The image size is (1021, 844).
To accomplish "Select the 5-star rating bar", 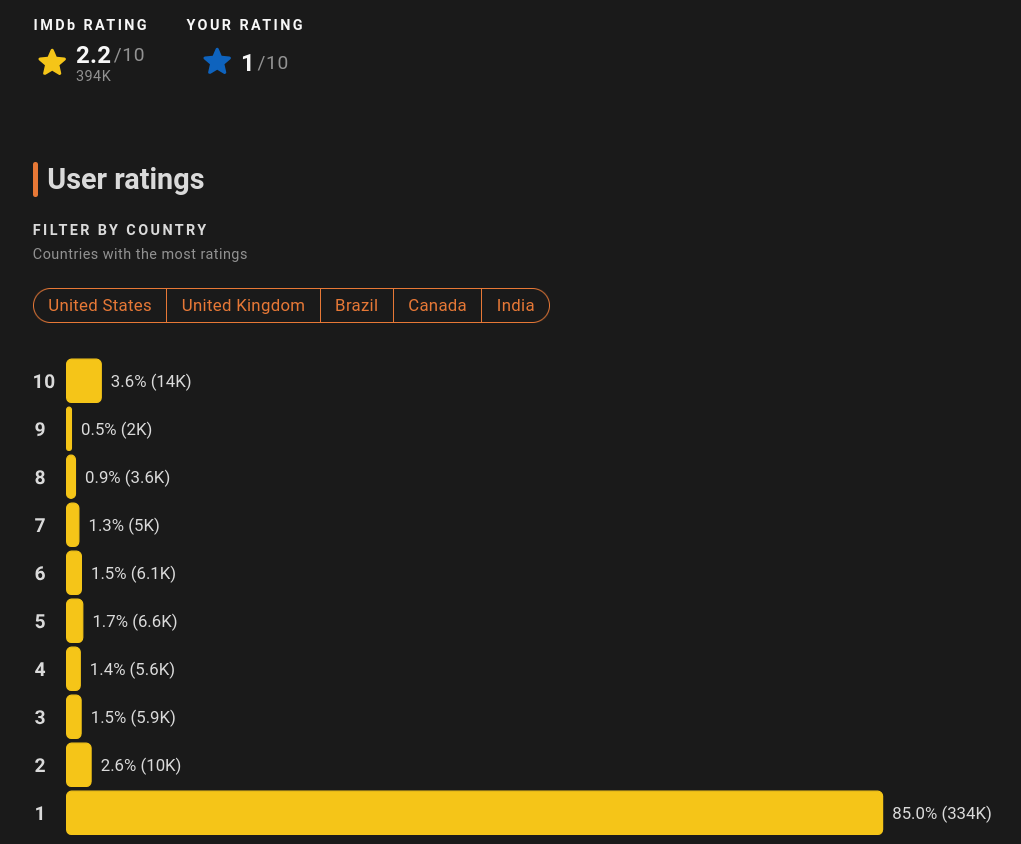I will point(75,621).
